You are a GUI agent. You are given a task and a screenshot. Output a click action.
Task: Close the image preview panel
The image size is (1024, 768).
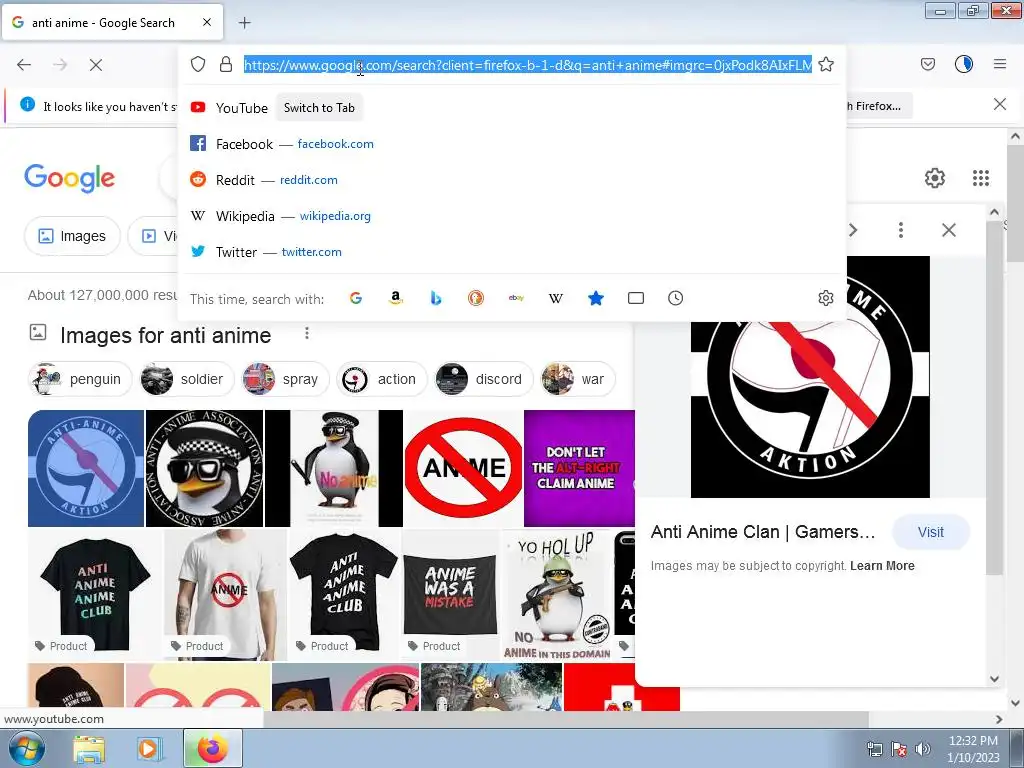pyautogui.click(x=949, y=230)
